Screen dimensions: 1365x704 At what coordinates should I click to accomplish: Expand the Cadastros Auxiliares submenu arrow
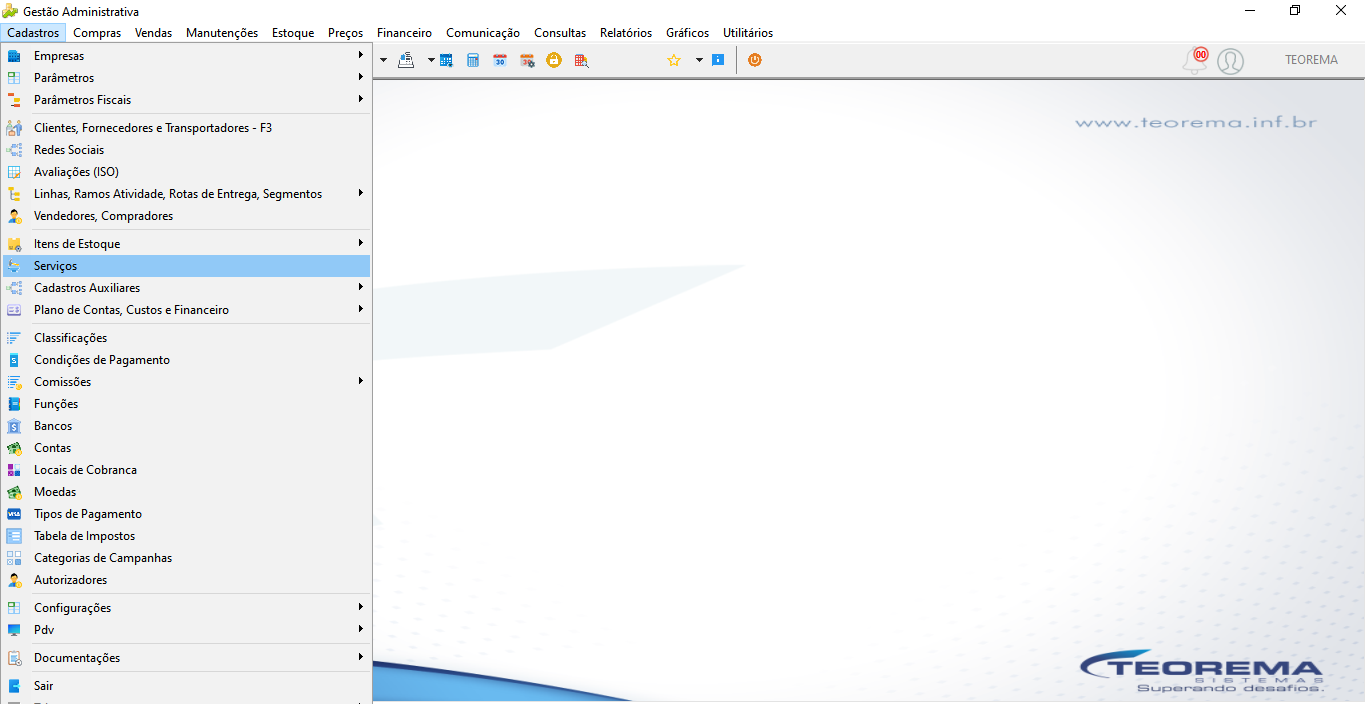pyautogui.click(x=361, y=288)
